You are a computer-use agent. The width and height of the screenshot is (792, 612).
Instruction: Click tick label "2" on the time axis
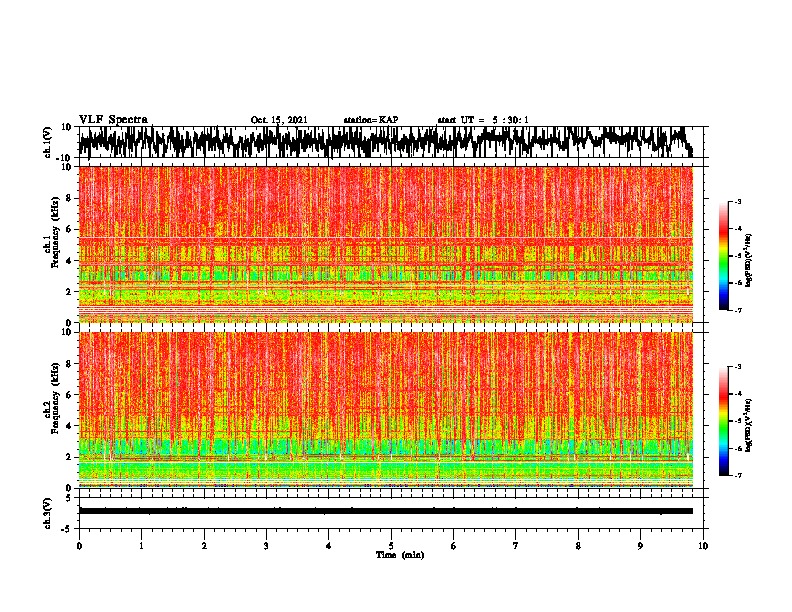point(204,546)
